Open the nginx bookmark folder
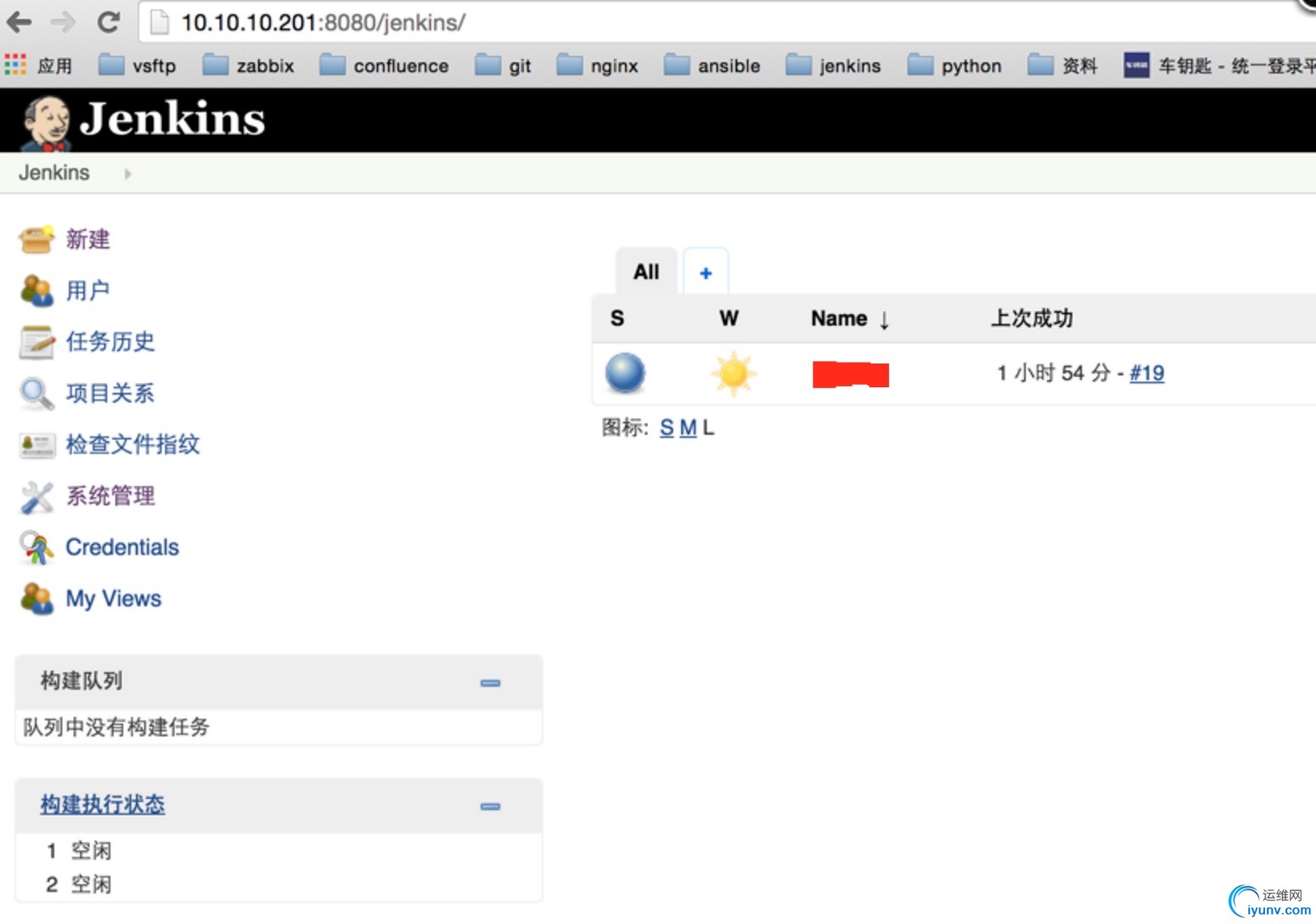 597,65
